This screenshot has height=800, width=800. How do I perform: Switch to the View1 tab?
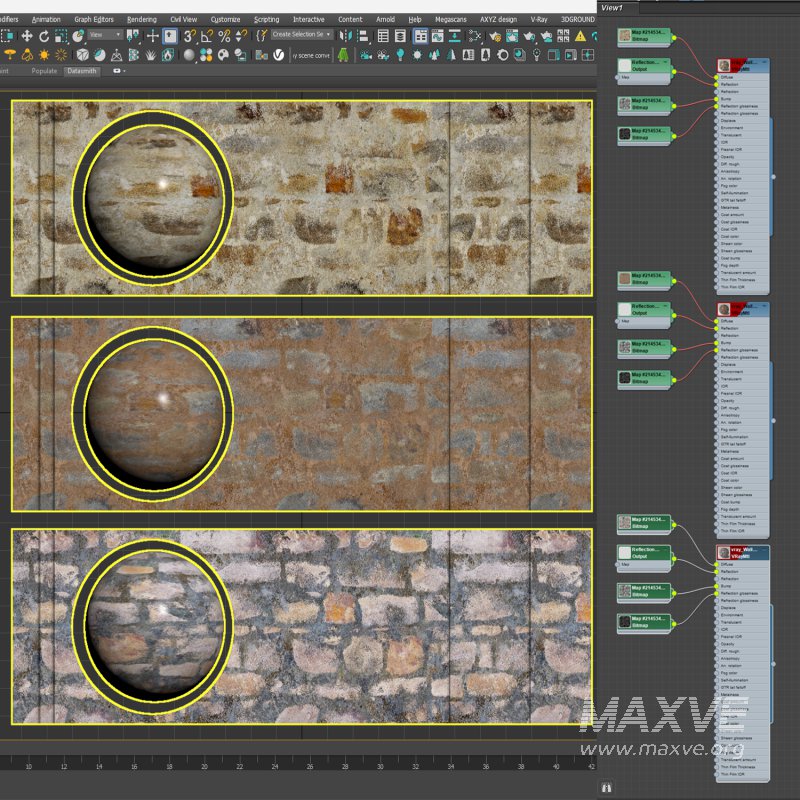[615, 8]
